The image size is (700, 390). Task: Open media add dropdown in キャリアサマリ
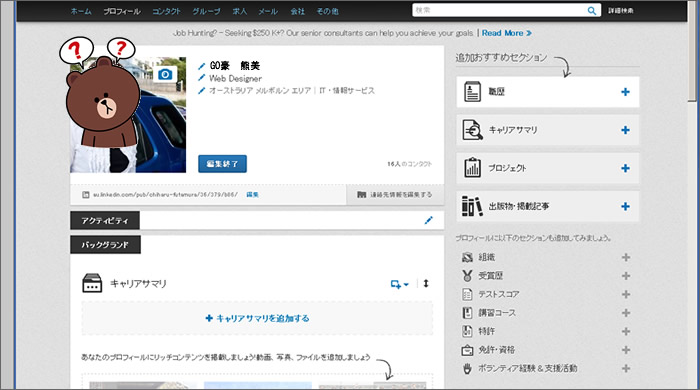tap(399, 284)
